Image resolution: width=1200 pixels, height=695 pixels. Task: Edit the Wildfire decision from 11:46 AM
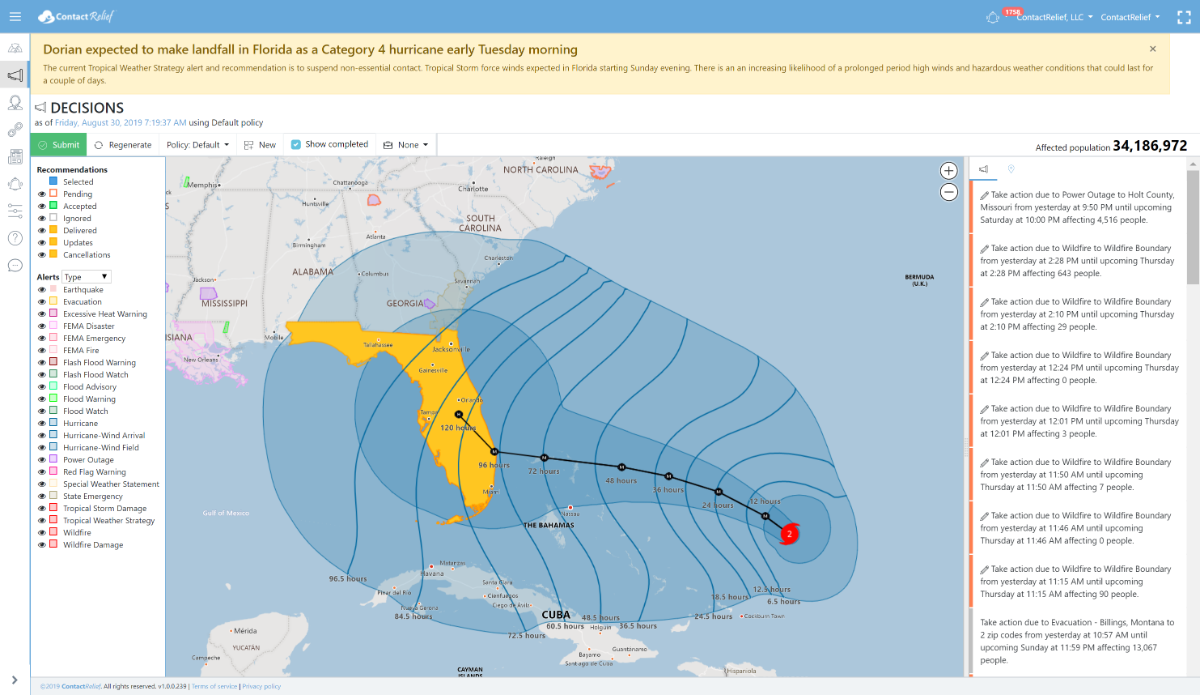click(984, 516)
